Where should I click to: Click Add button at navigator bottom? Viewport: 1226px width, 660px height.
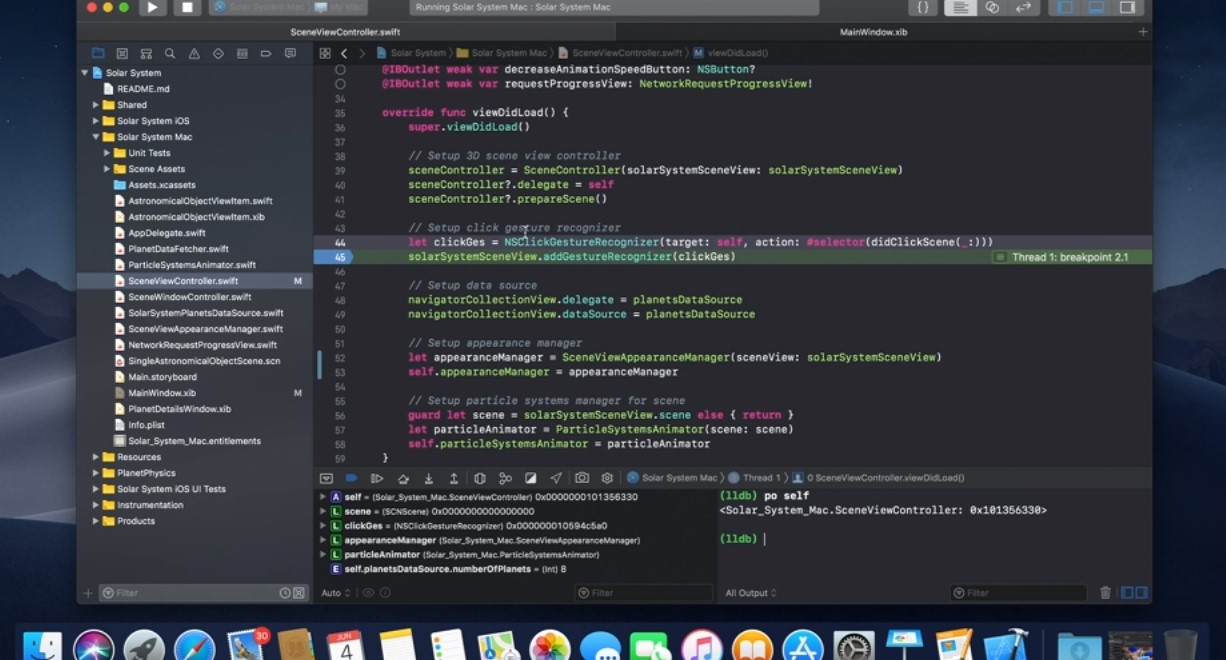pos(88,593)
